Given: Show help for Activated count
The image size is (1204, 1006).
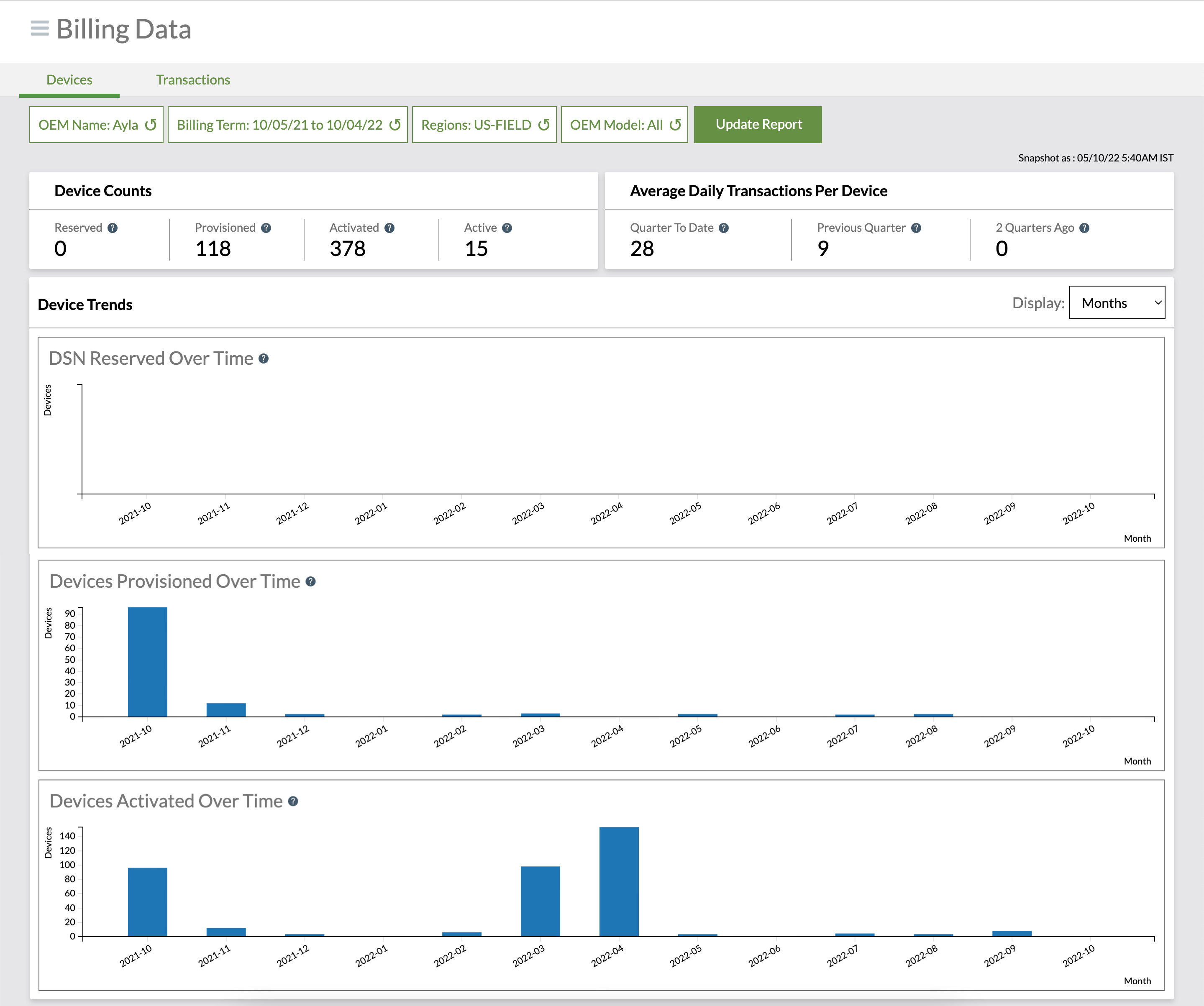Looking at the screenshot, I should point(389,228).
